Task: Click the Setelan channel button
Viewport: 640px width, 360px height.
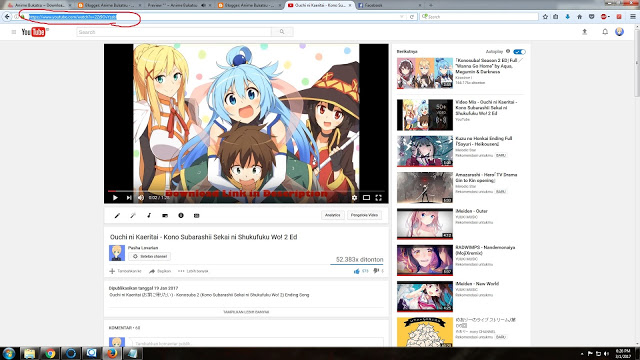Action: point(149,256)
